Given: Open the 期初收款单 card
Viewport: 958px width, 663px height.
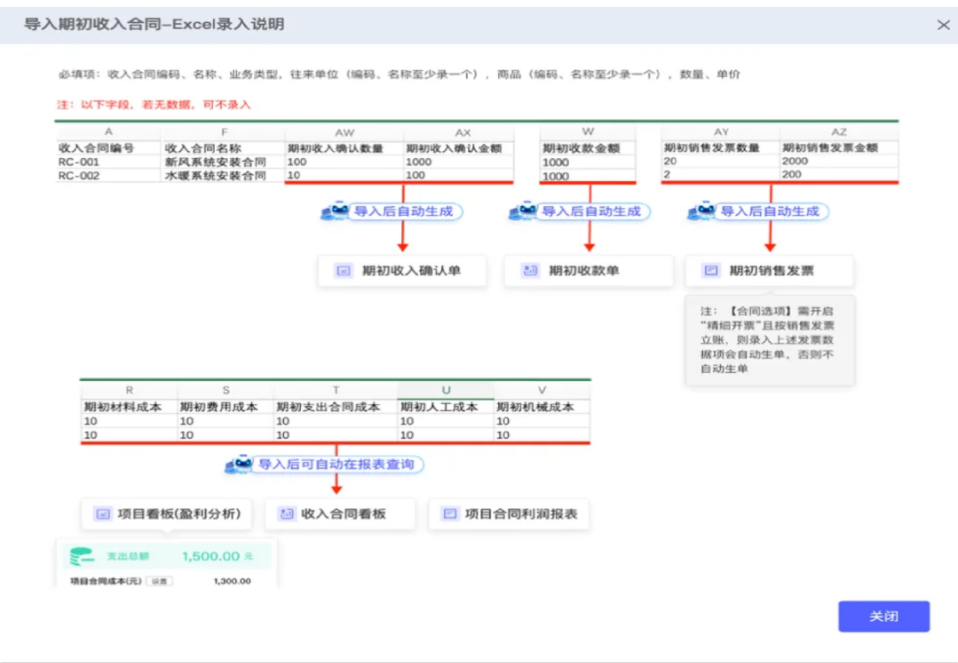Looking at the screenshot, I should coord(588,271).
